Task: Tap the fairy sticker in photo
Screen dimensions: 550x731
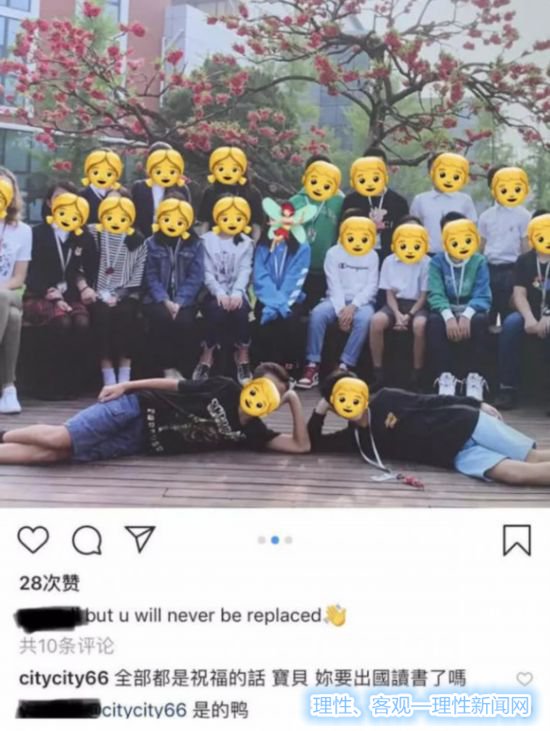Action: pos(284,221)
